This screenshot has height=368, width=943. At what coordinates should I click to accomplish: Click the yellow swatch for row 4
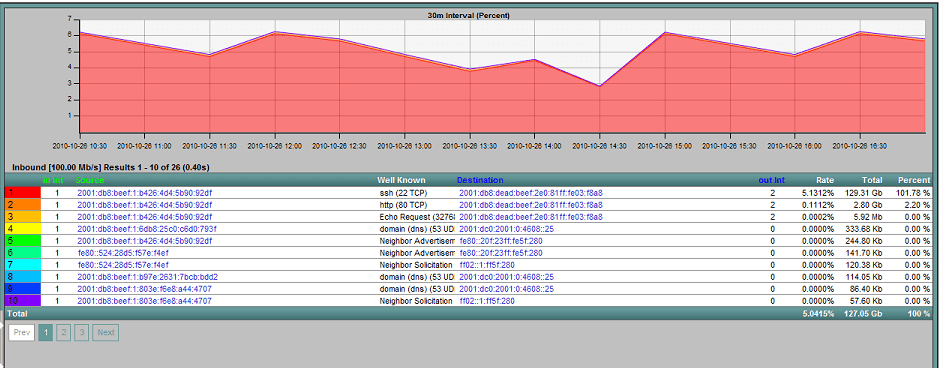[22, 229]
